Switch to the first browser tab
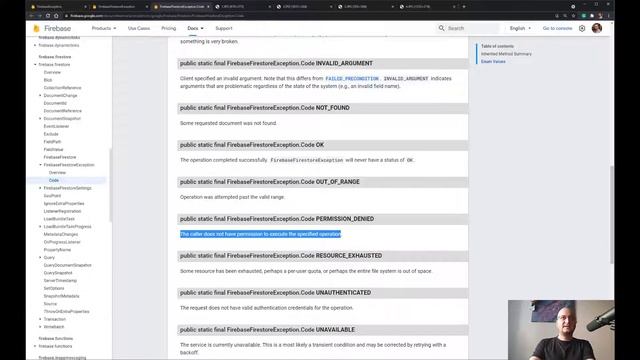The width and height of the screenshot is (640, 360). pyautogui.click(x=58, y=7)
